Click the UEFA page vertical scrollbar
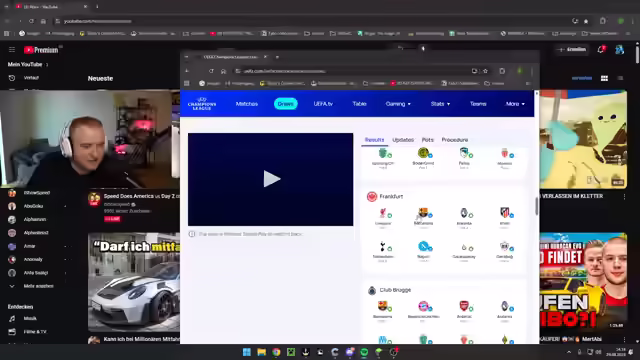 click(536, 207)
